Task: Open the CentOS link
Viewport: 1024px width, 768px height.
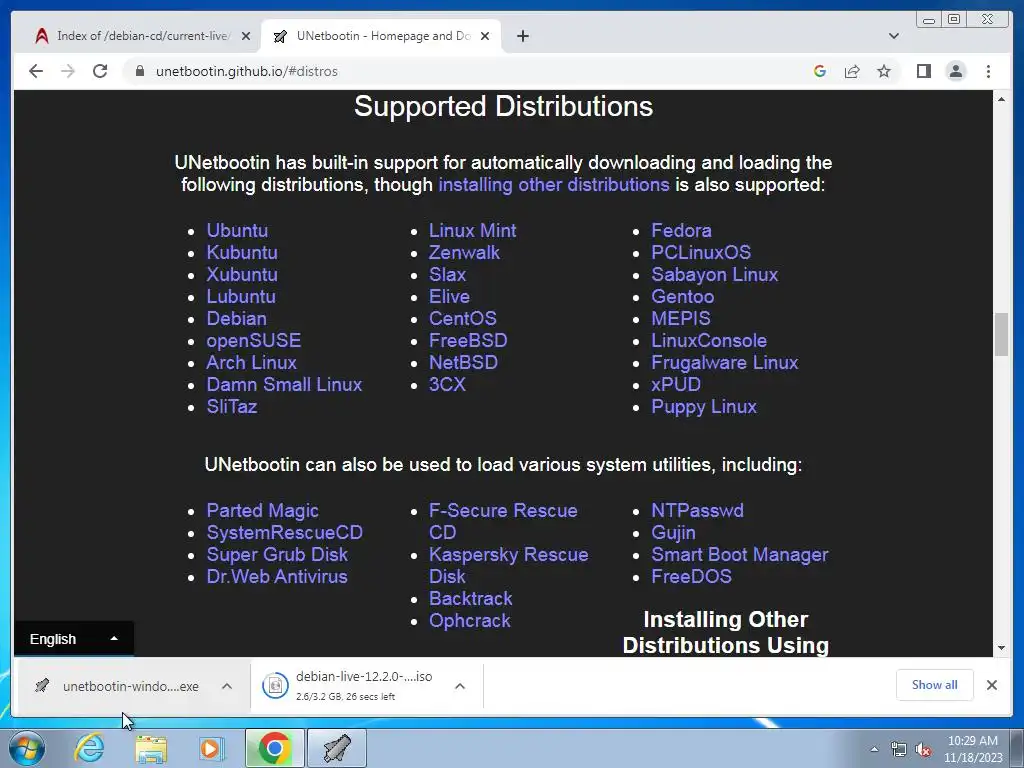Action: (462, 319)
